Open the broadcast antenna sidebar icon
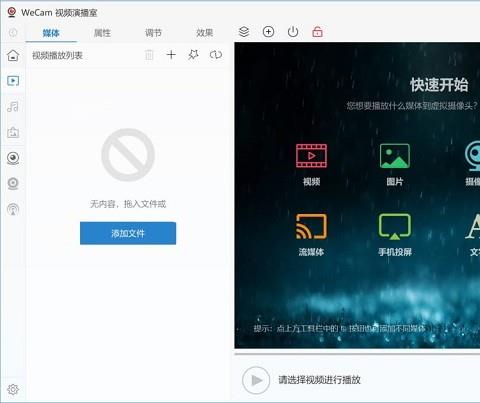Image resolution: width=480 pixels, height=403 pixels. (x=13, y=209)
